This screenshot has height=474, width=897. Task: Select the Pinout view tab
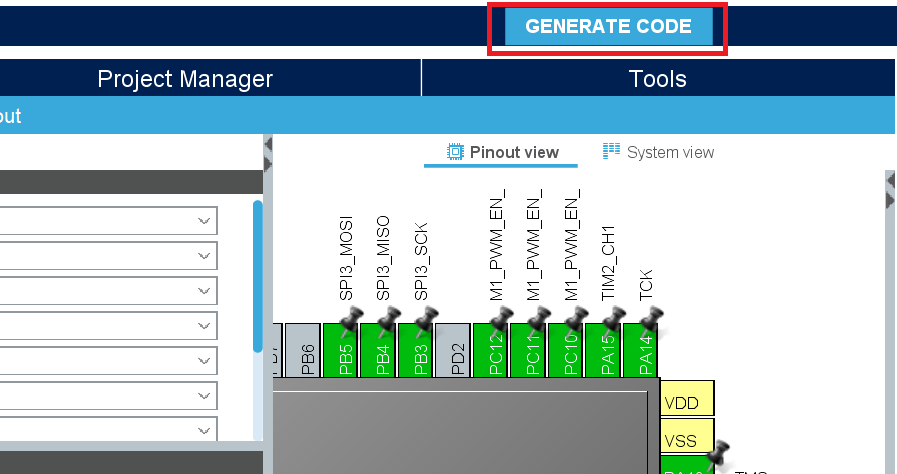point(503,152)
